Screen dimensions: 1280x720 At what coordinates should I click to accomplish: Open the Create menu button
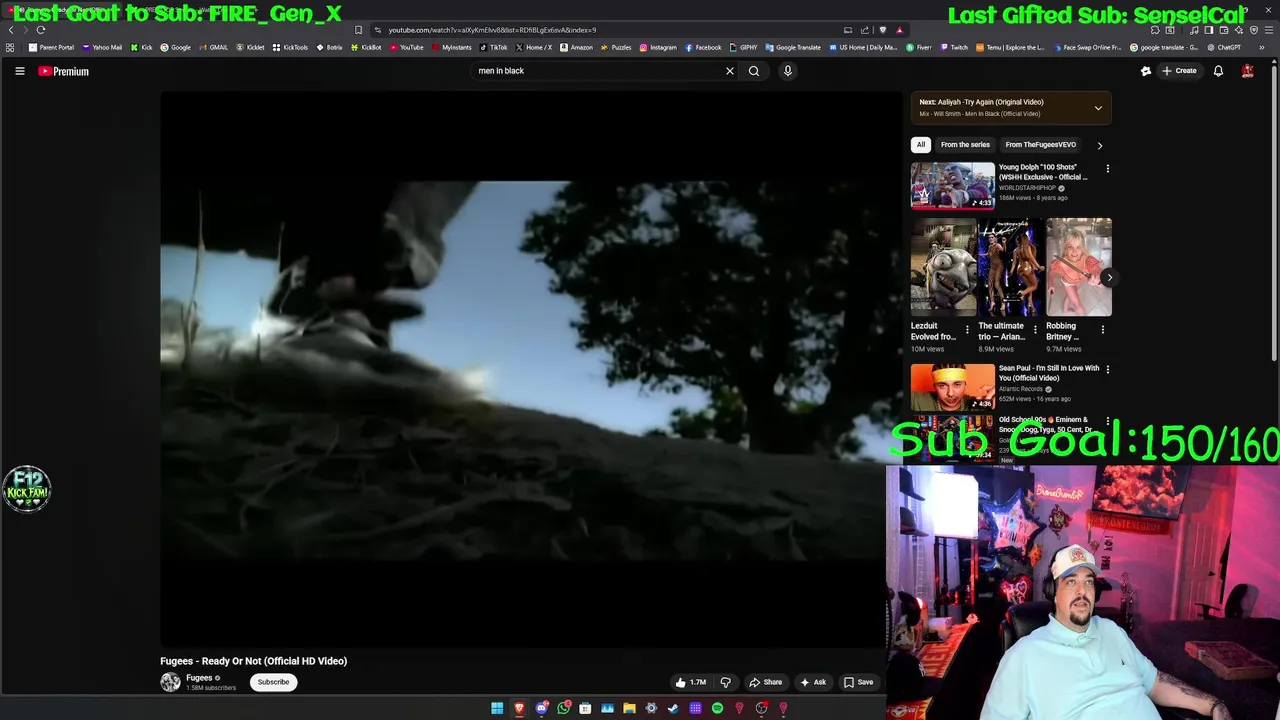(1179, 71)
